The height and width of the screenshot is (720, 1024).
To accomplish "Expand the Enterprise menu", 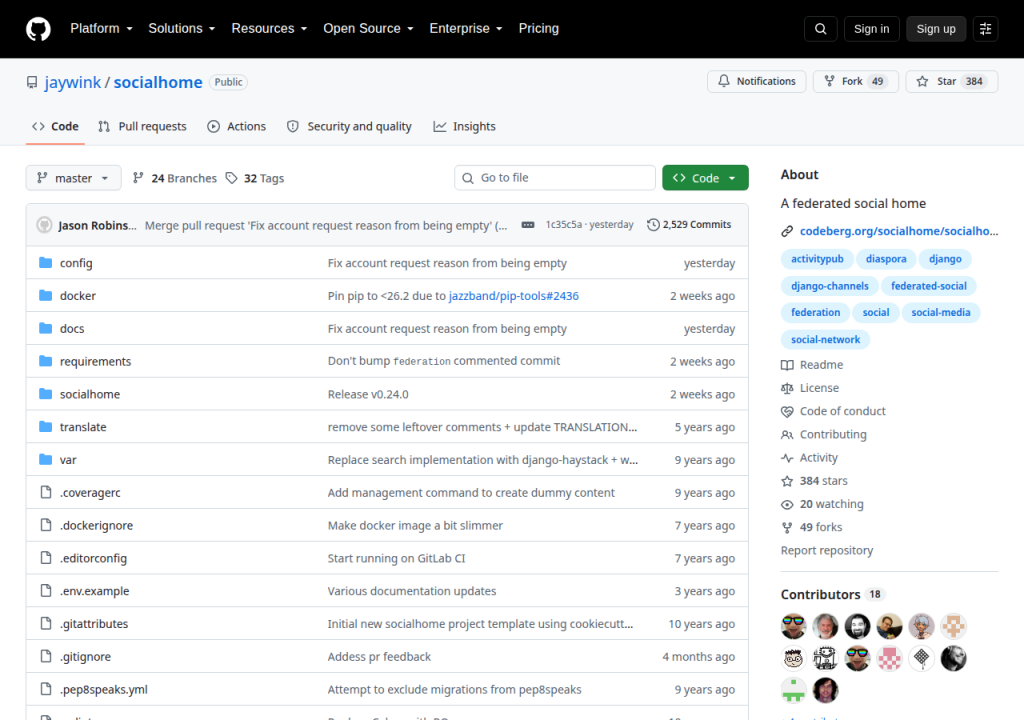I will (466, 29).
